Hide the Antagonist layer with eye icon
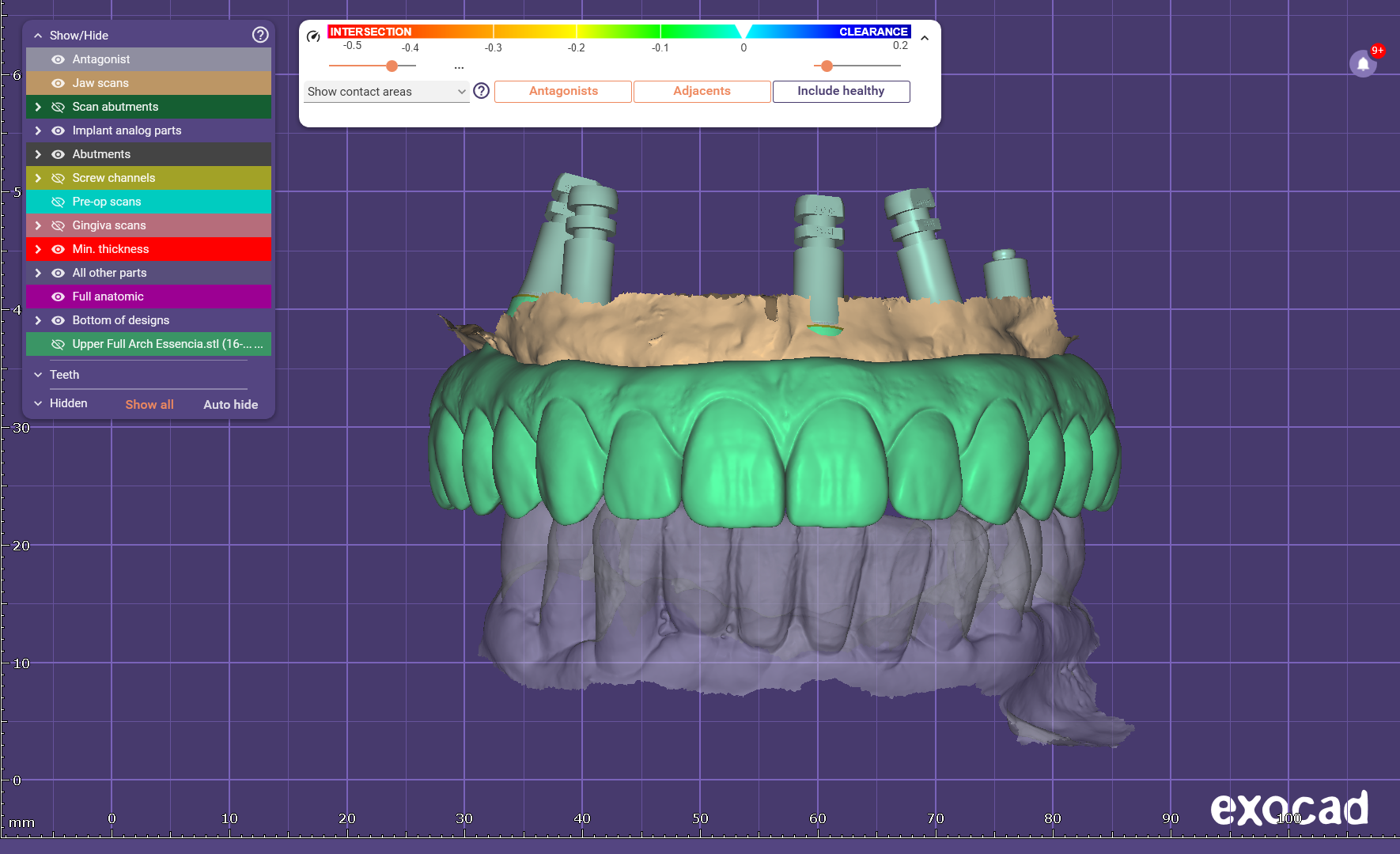Image resolution: width=1400 pixels, height=854 pixels. click(x=58, y=59)
